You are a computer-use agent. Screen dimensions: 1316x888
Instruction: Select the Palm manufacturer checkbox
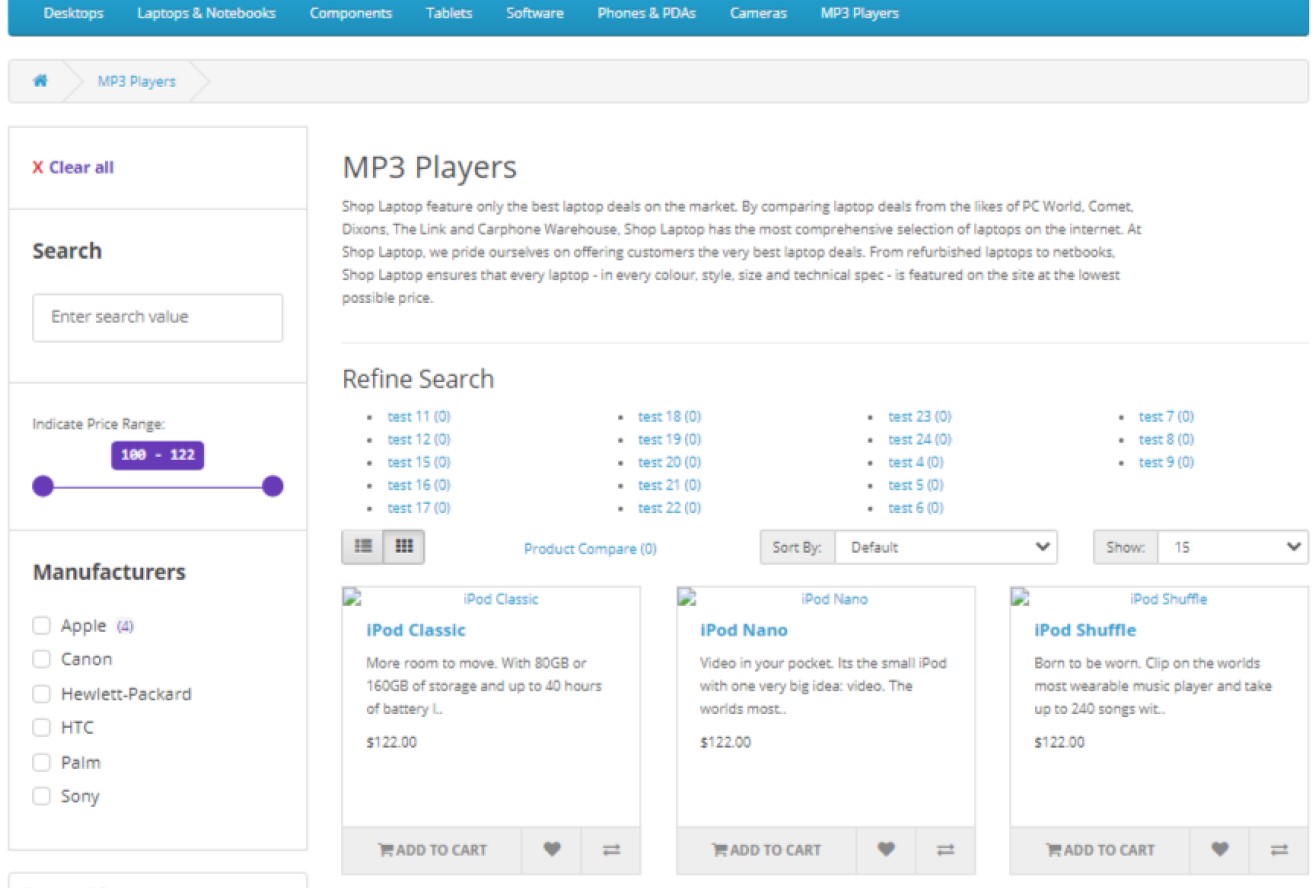tap(41, 762)
